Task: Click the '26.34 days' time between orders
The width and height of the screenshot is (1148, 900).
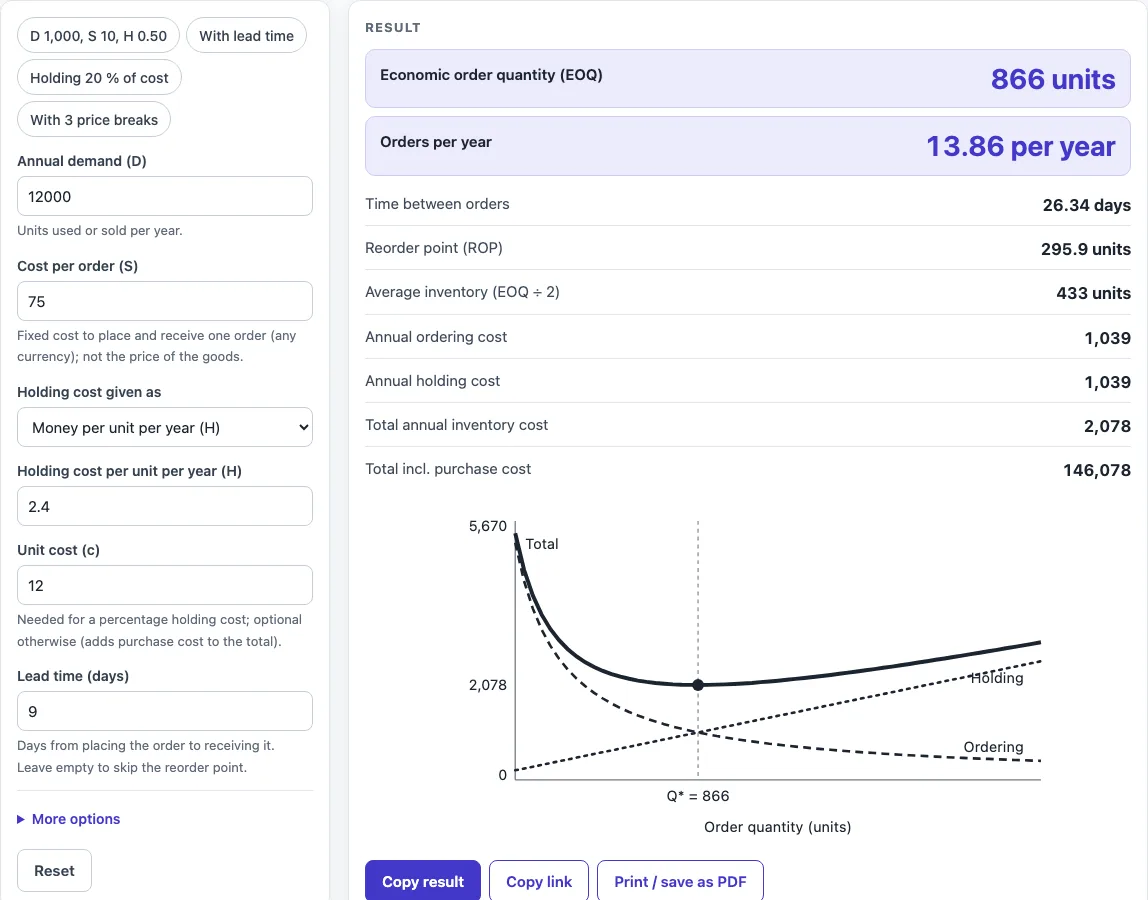Action: tap(1086, 205)
